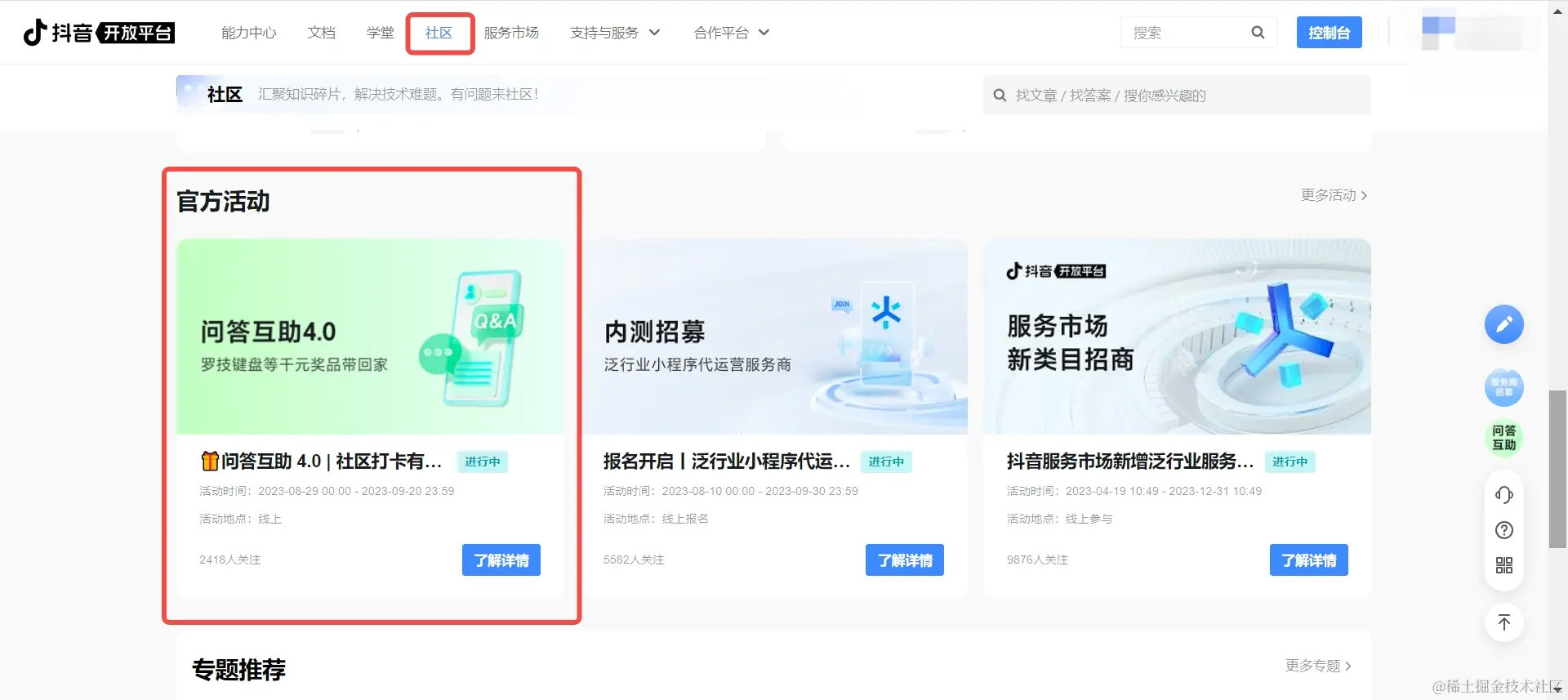The image size is (1568, 700).
Task: Click the 服务商招募 round floating badge
Action: (1503, 387)
